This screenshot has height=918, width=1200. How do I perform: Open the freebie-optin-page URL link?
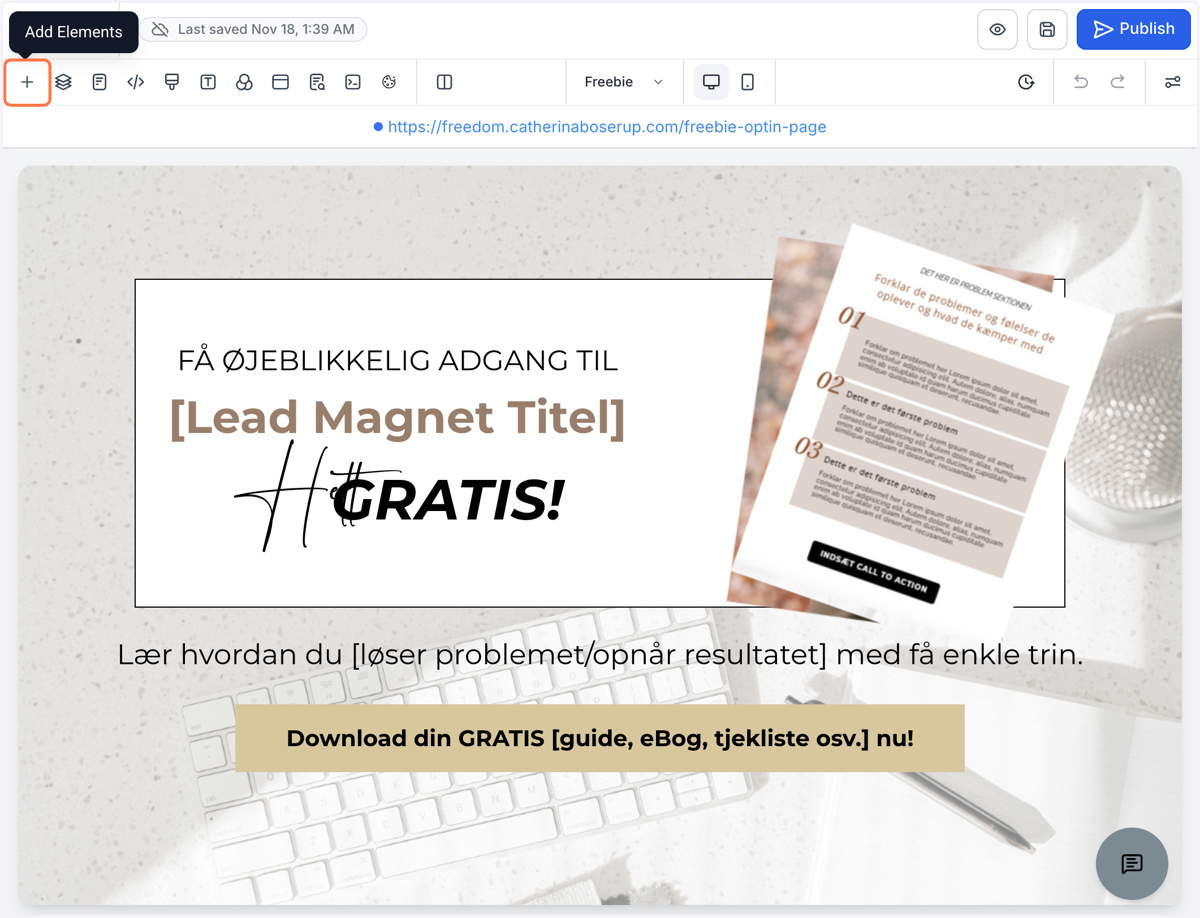[x=606, y=127]
